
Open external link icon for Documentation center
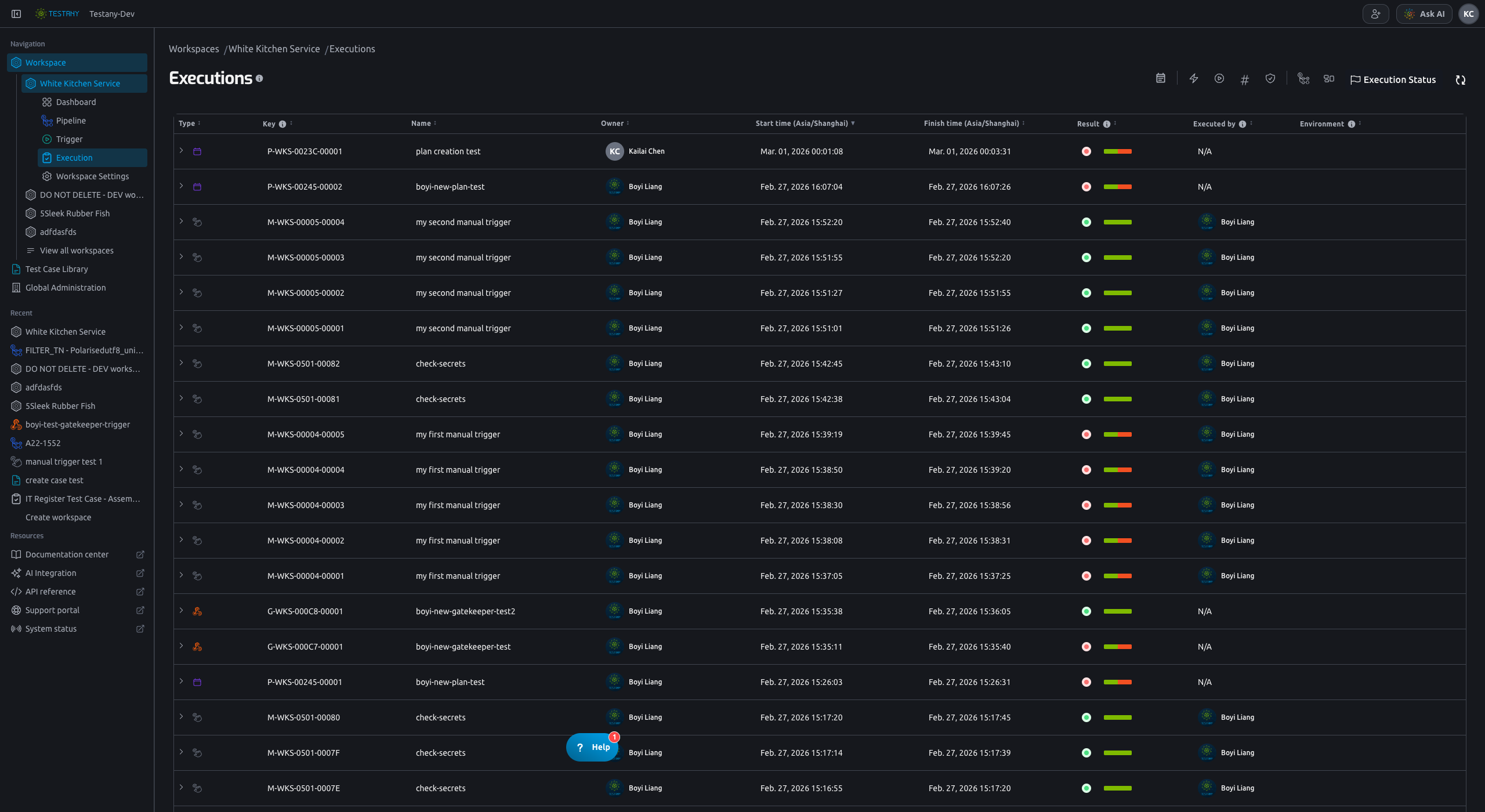coord(140,554)
